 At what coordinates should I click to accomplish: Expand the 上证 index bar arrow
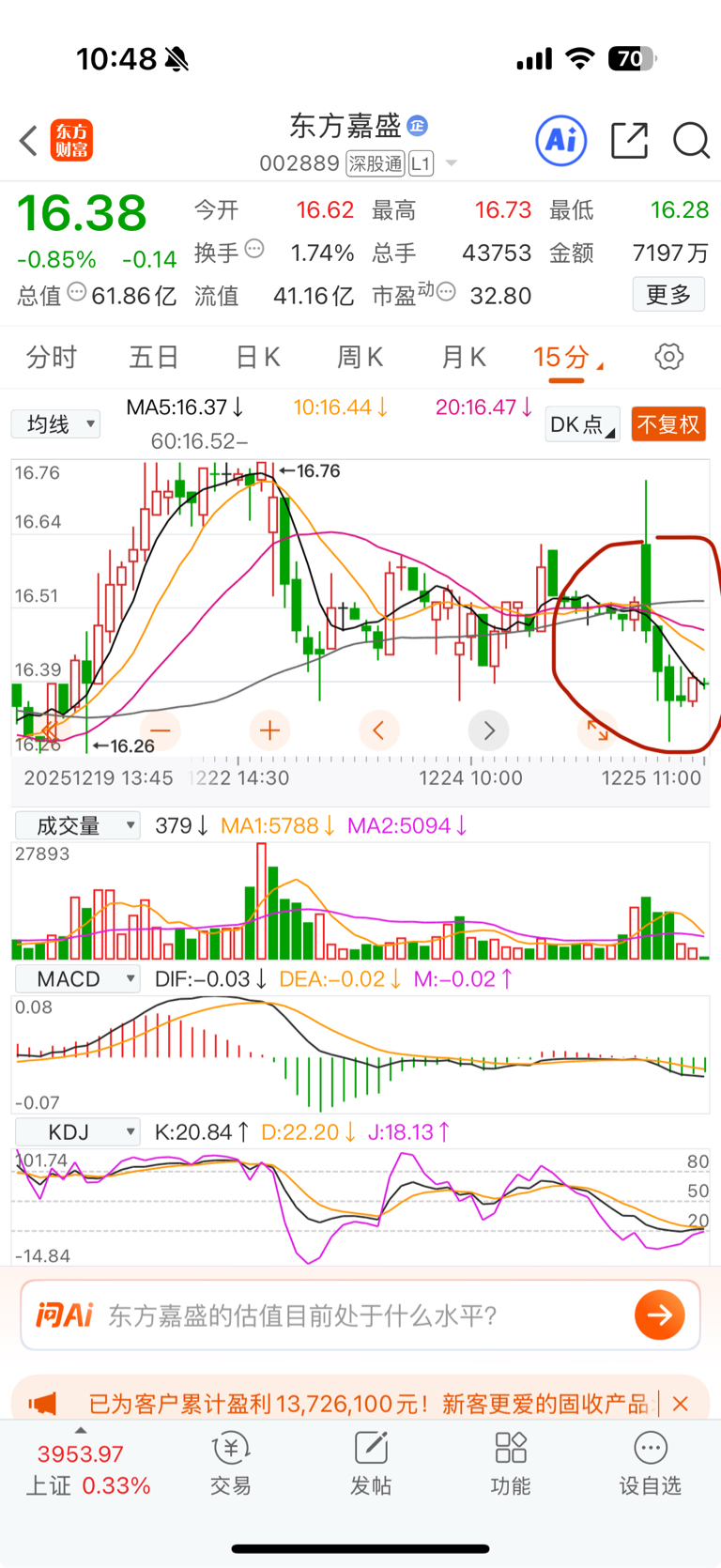click(81, 1430)
